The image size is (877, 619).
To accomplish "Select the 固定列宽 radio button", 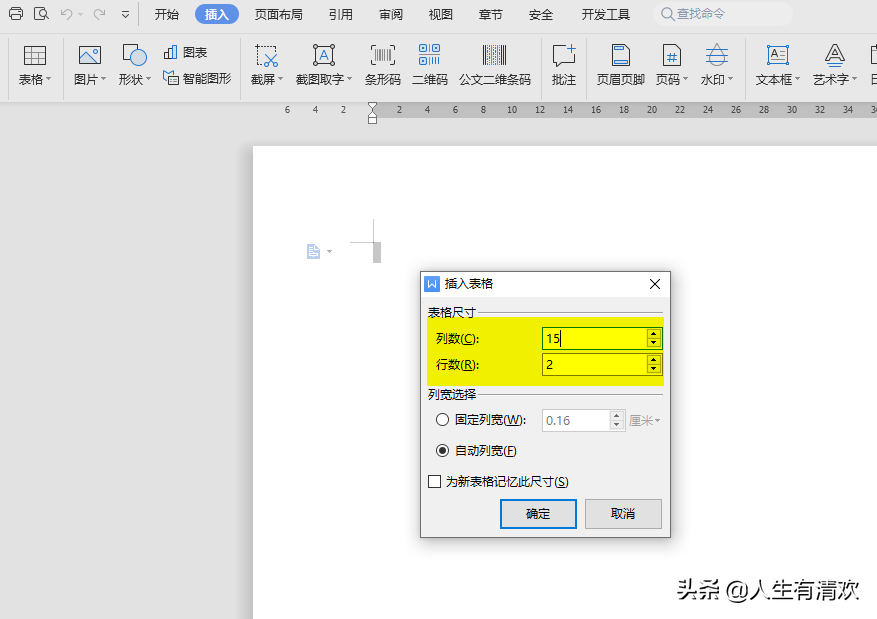I will coord(442,419).
